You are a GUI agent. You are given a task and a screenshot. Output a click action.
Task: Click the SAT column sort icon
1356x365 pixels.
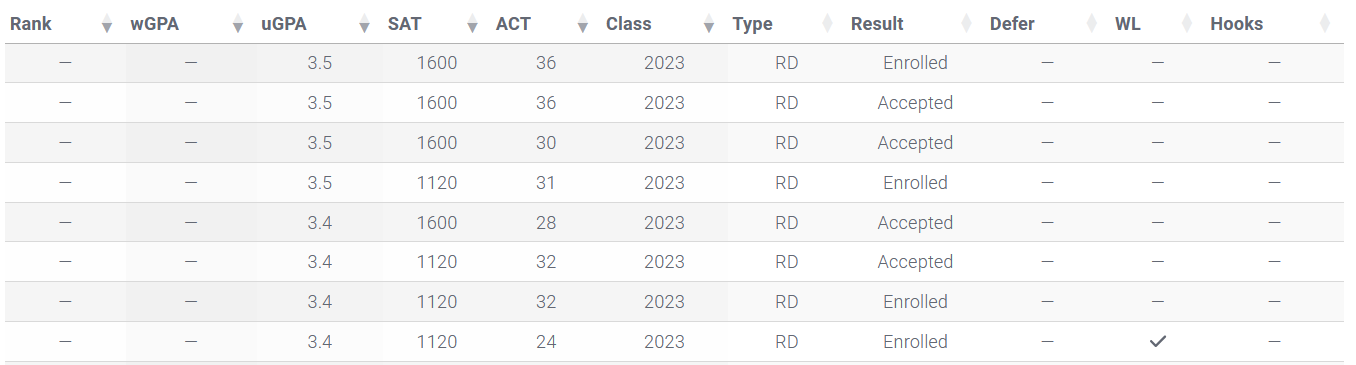(472, 24)
